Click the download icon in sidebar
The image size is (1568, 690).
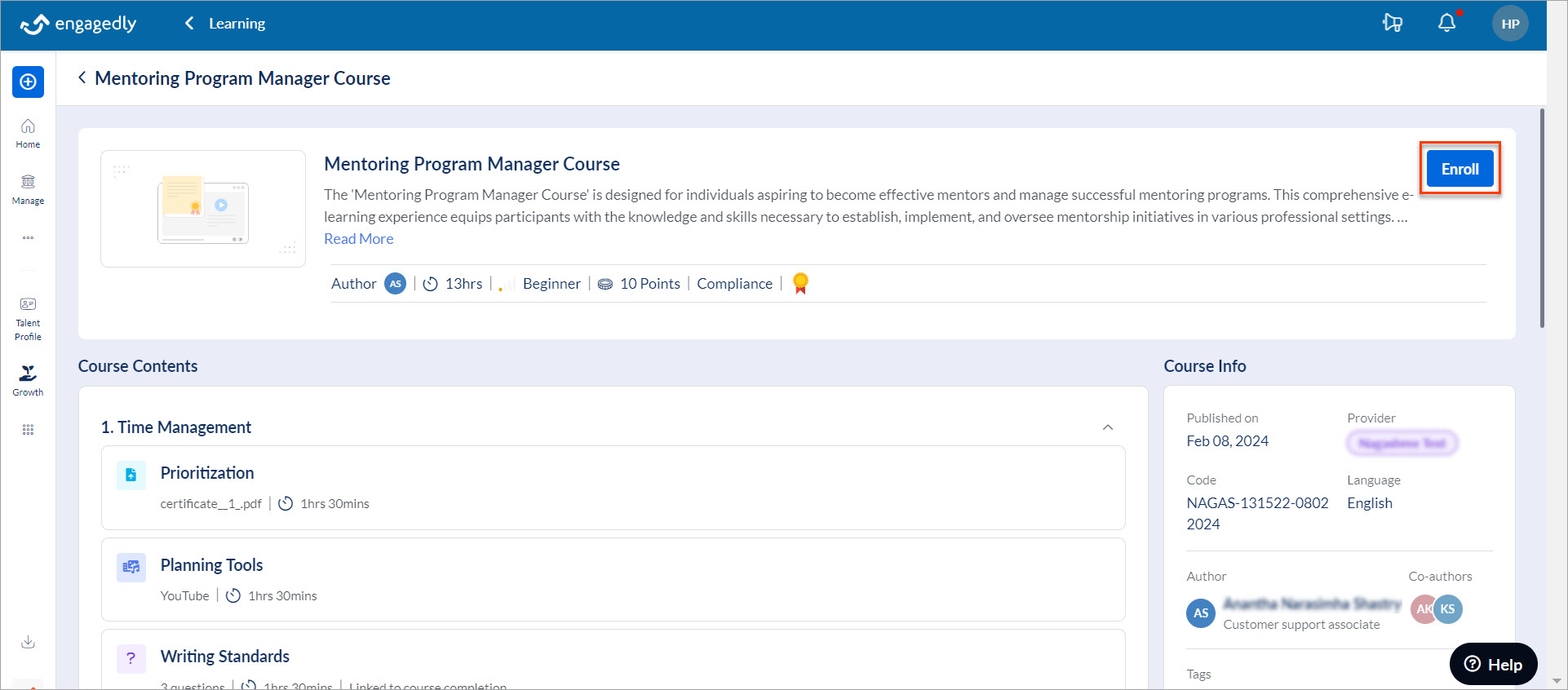(28, 642)
